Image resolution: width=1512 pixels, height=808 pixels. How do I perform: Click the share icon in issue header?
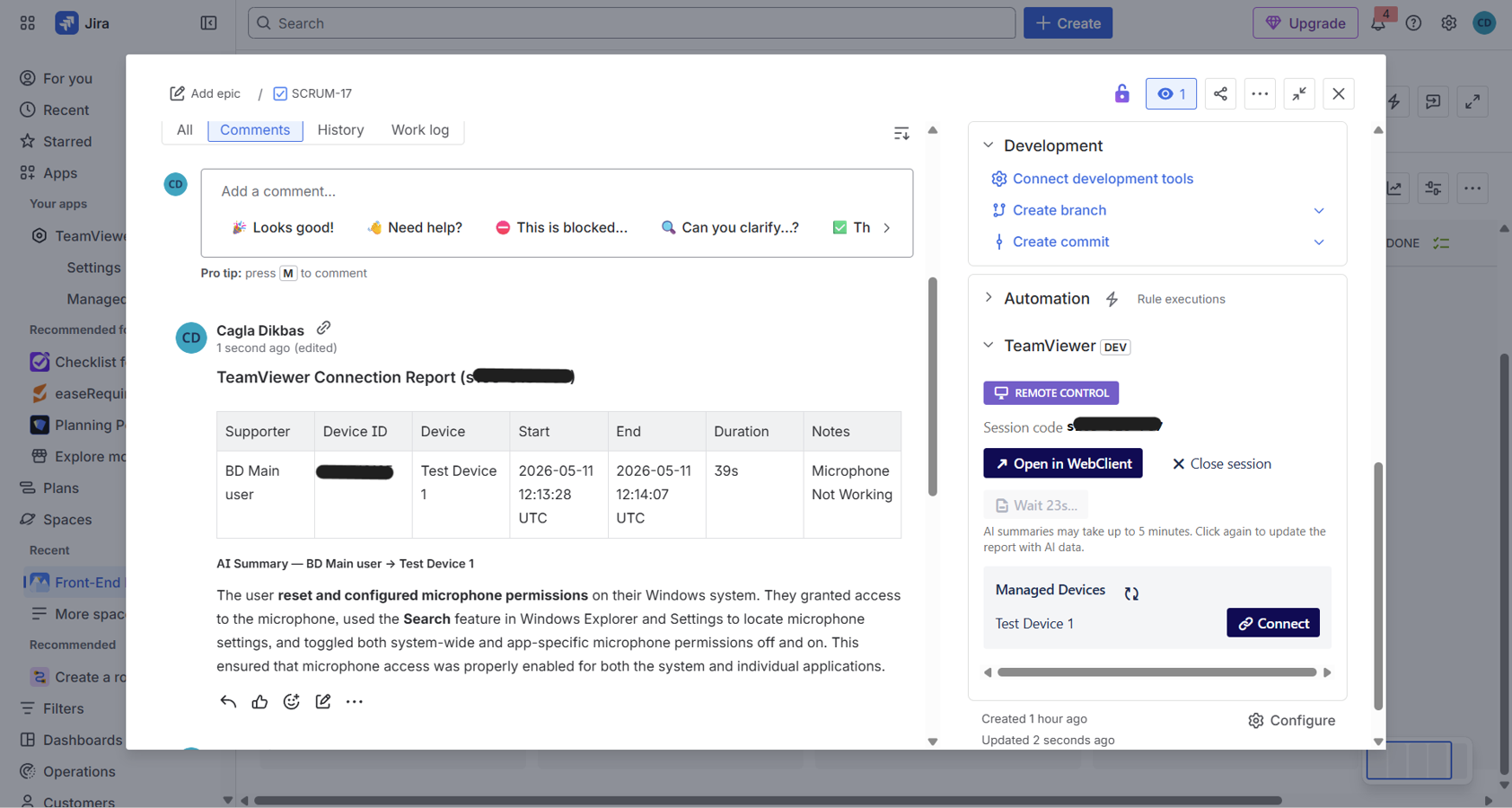click(1220, 93)
